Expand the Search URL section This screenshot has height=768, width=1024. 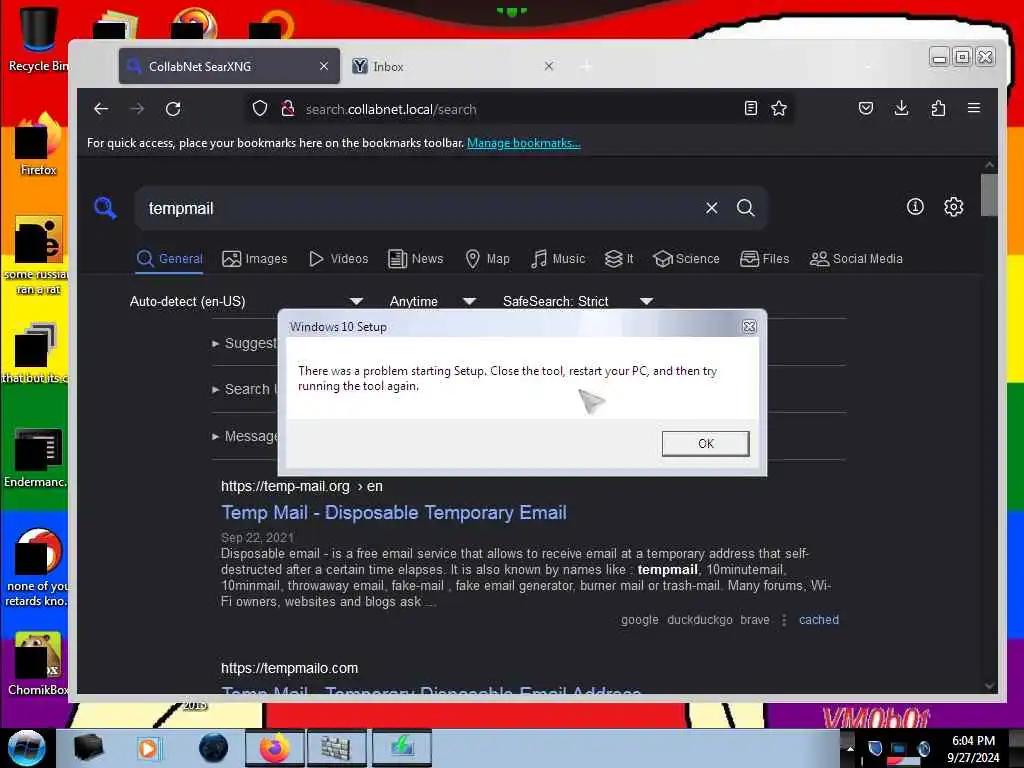pos(245,389)
